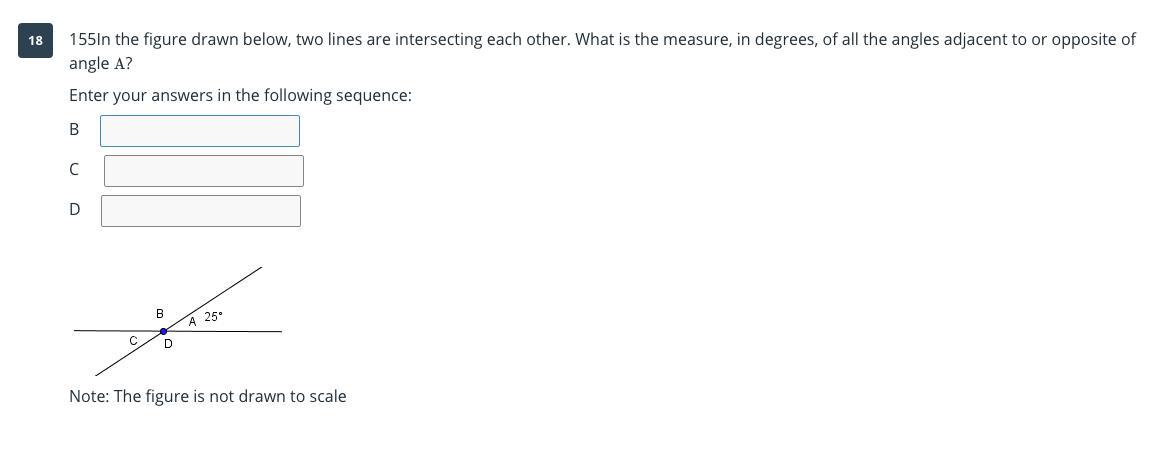Select the angle D label in the diagram
Viewport: 1158px width, 449px height.
[x=168, y=344]
